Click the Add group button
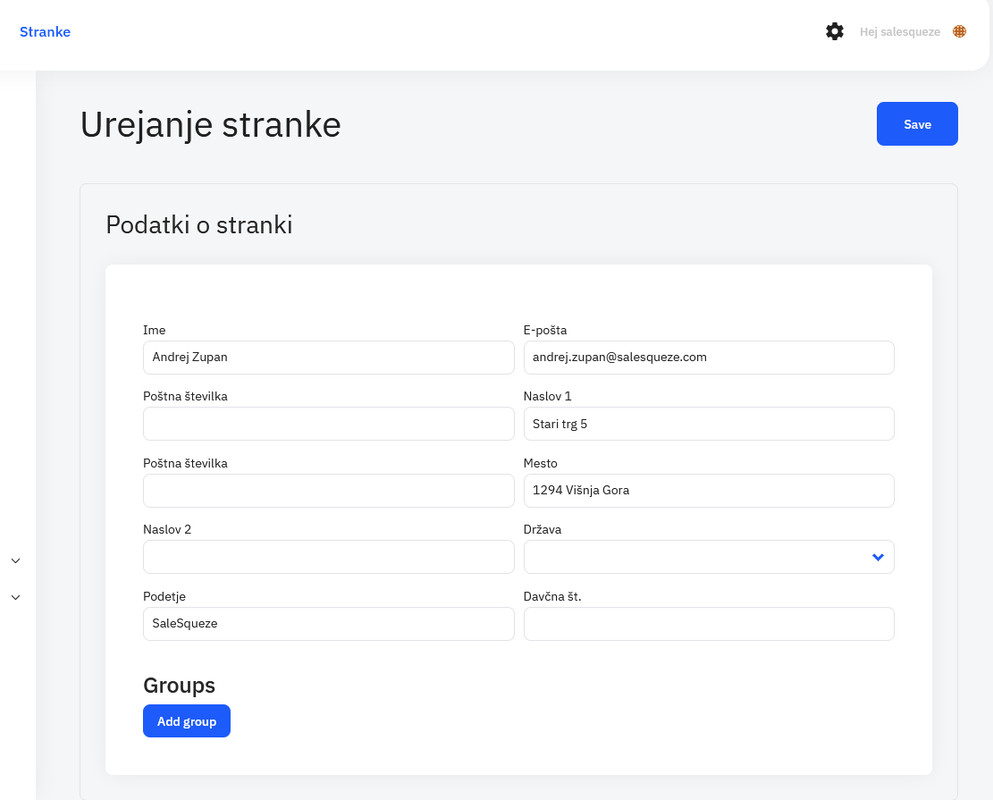993x800 pixels. pyautogui.click(x=187, y=721)
